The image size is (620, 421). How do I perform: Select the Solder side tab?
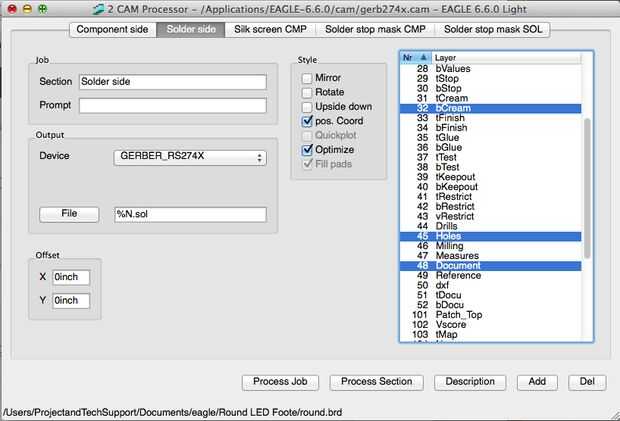(191, 30)
